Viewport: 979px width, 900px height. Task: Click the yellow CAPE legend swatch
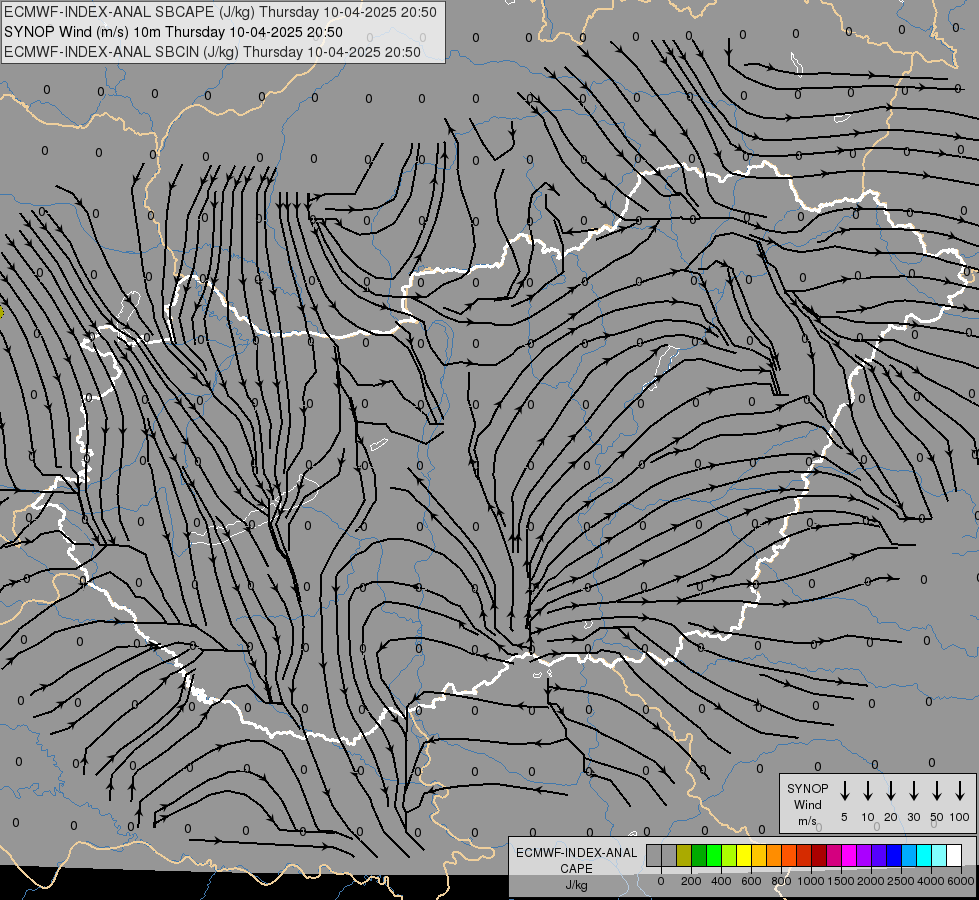pyautogui.click(x=744, y=855)
